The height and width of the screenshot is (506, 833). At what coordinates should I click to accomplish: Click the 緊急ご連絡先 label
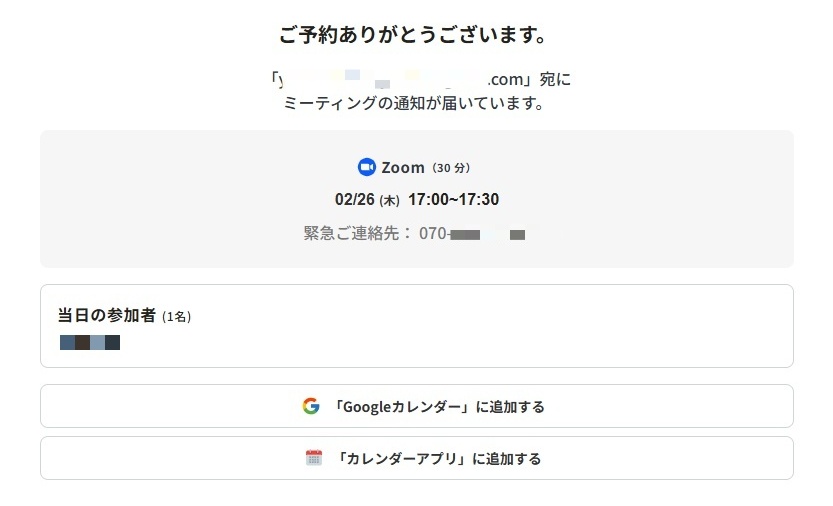tap(357, 233)
